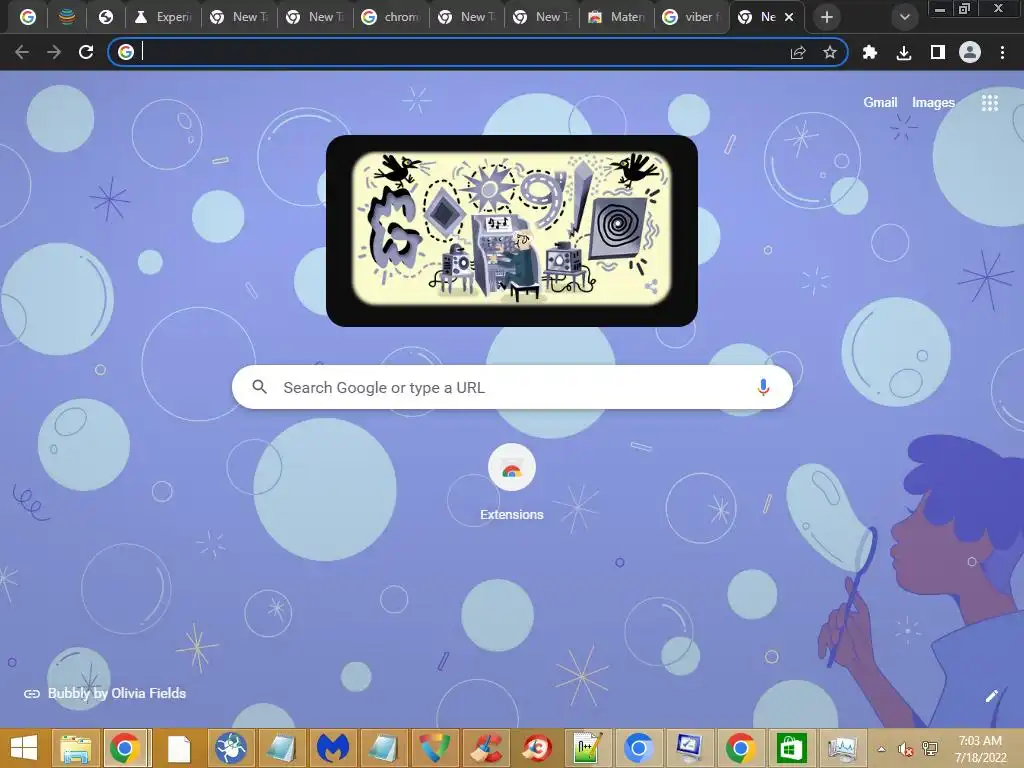Open the Downloads toolbar icon
Image resolution: width=1024 pixels, height=768 pixels.
[x=904, y=52]
